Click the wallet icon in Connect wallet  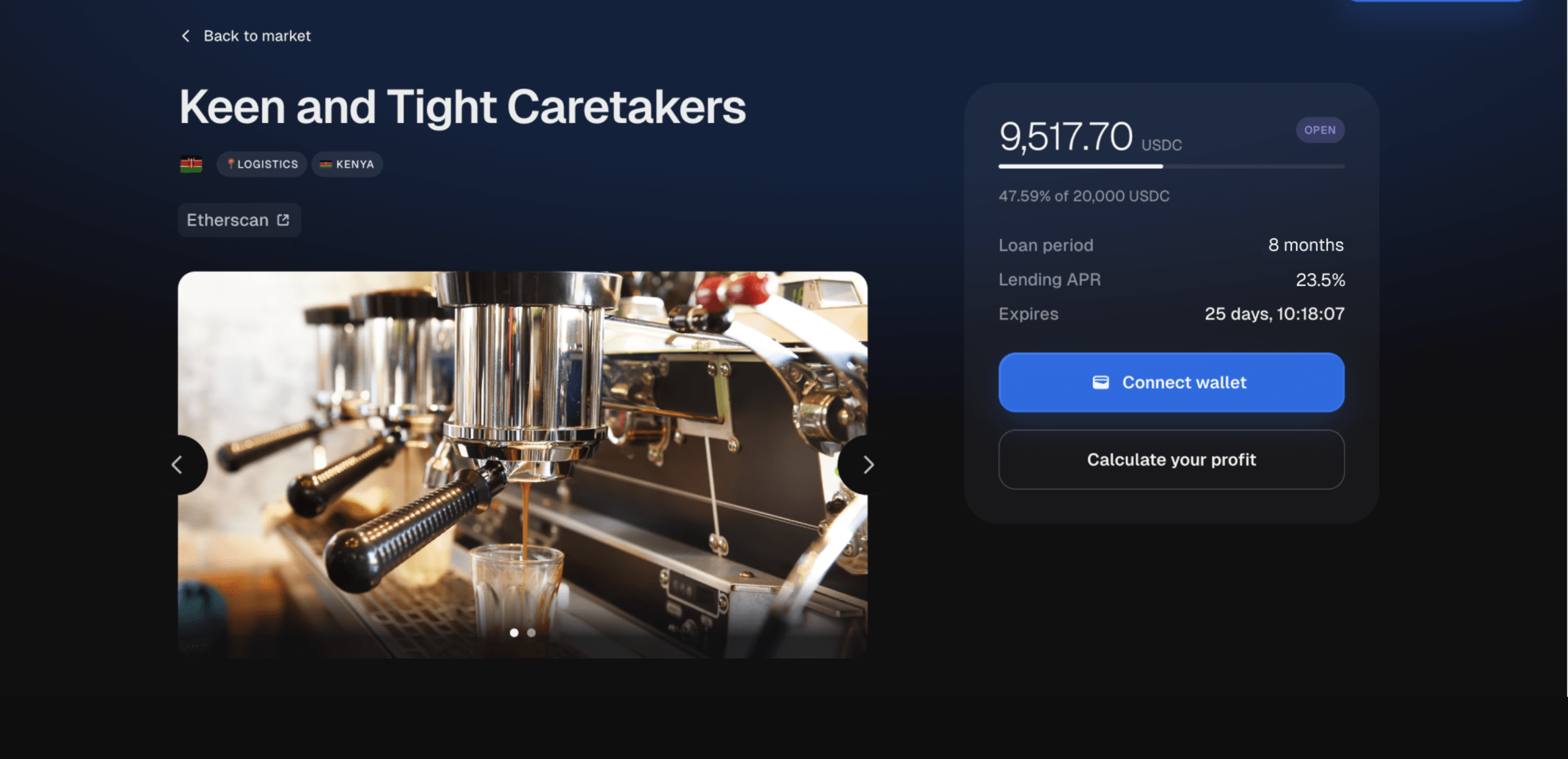(x=1100, y=382)
